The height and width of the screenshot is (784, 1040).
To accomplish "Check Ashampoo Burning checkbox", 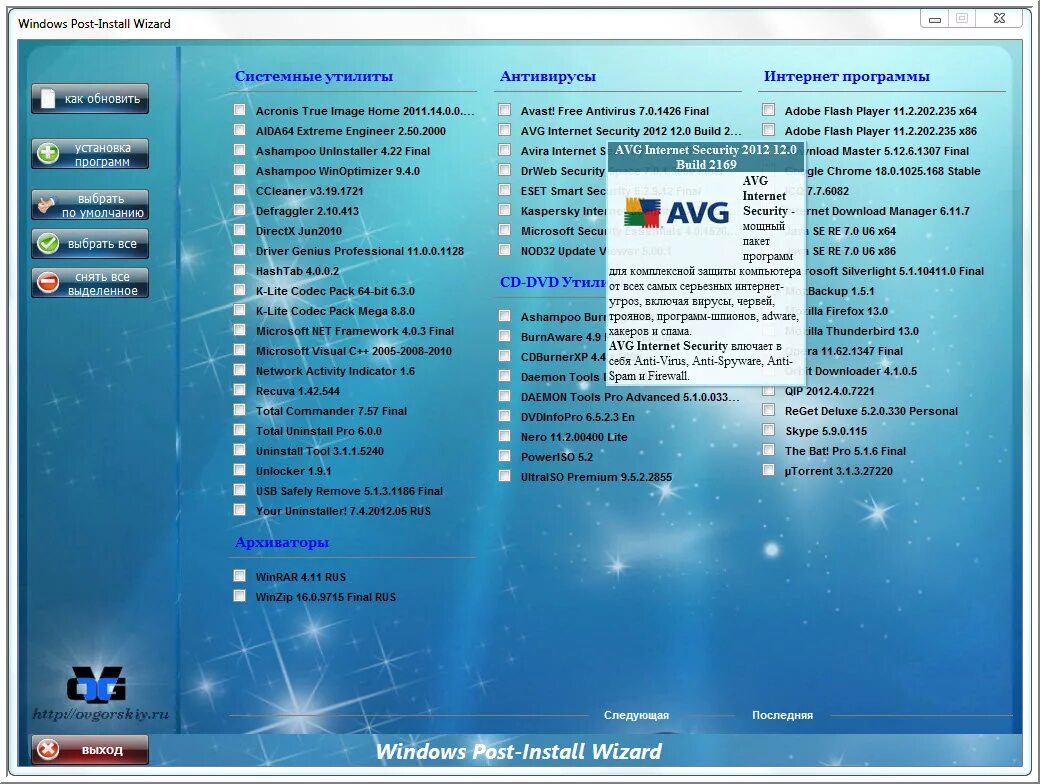I will (x=505, y=315).
